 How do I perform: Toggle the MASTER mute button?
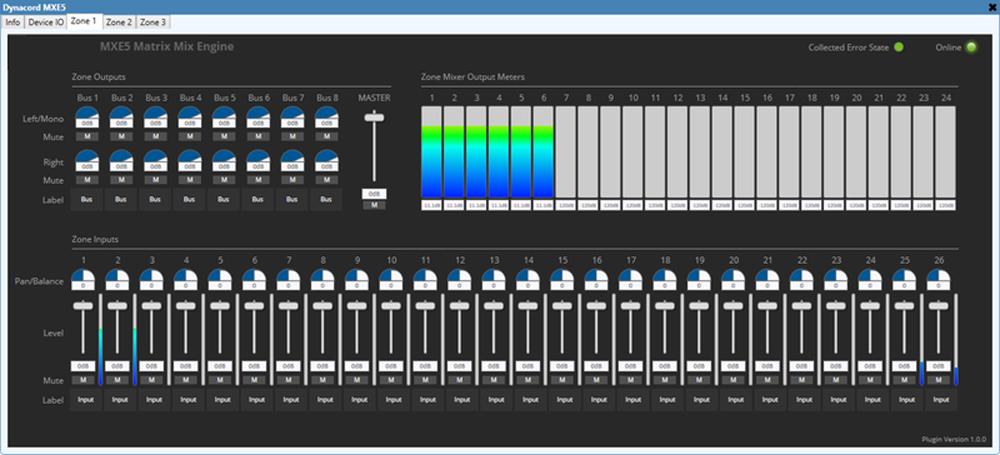pyautogui.click(x=374, y=205)
